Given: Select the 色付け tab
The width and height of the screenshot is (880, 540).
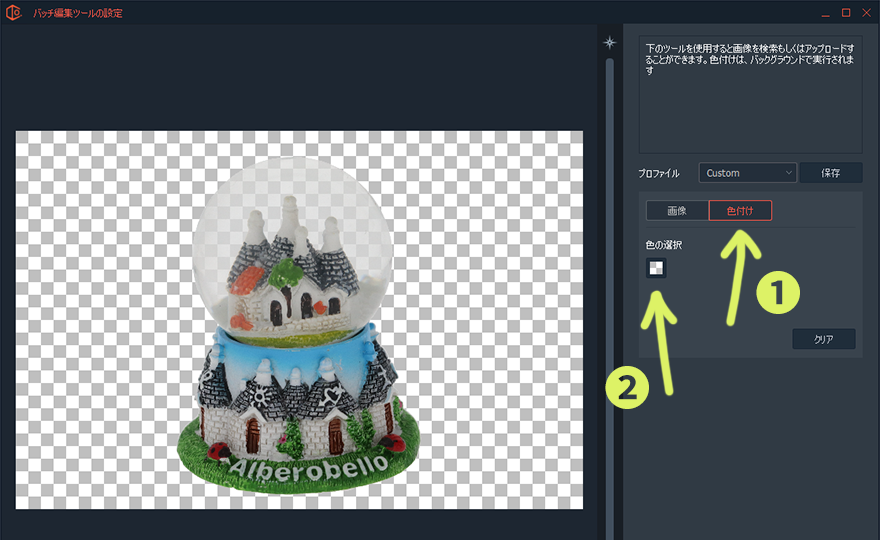Looking at the screenshot, I should [740, 211].
